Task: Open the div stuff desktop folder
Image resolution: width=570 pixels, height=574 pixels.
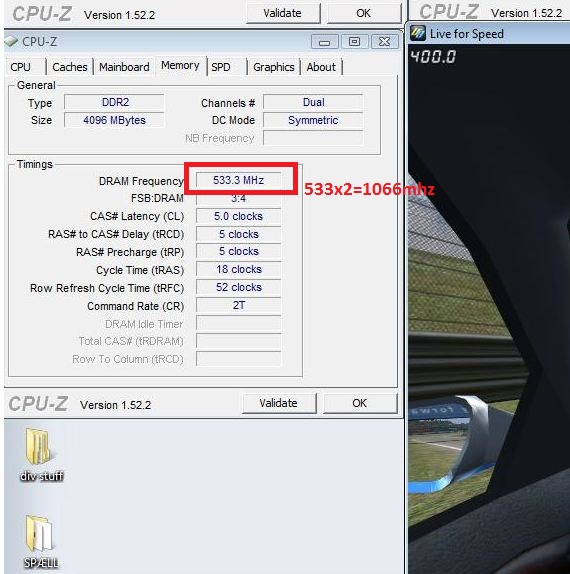Action: point(40,455)
